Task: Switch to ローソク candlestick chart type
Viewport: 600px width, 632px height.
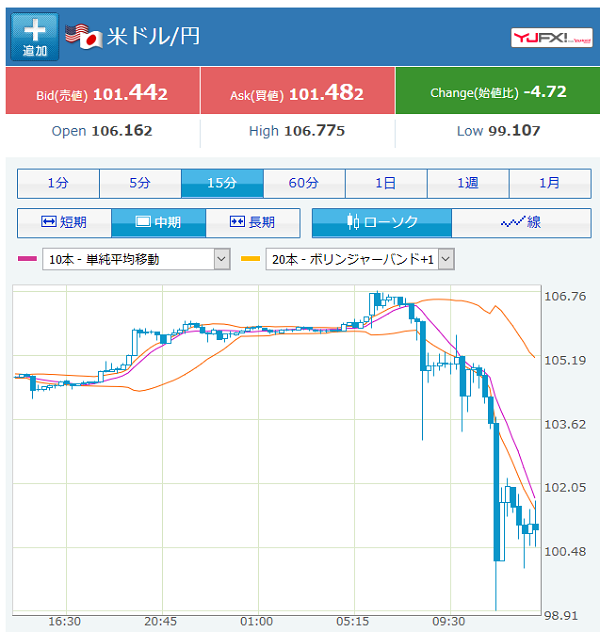Action: 382,222
